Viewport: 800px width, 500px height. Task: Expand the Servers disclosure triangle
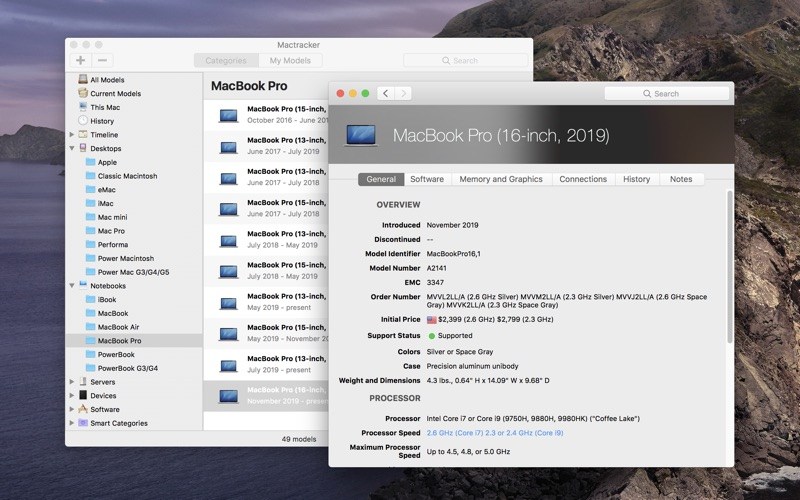point(72,382)
